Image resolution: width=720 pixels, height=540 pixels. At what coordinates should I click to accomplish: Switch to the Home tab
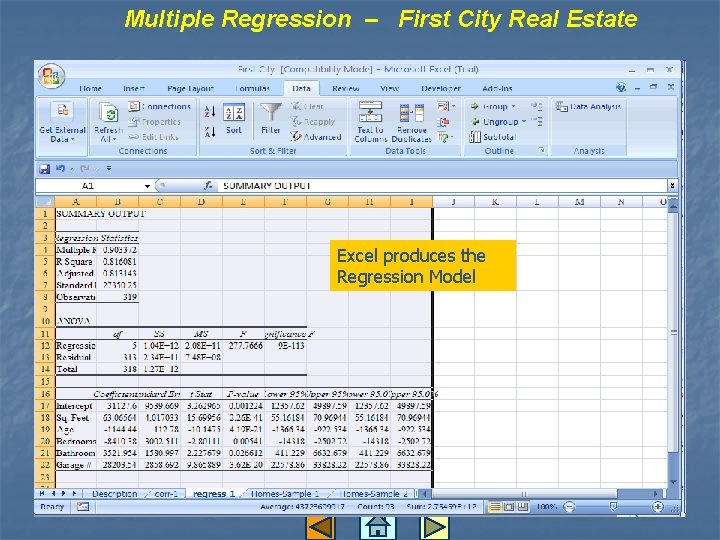point(90,88)
